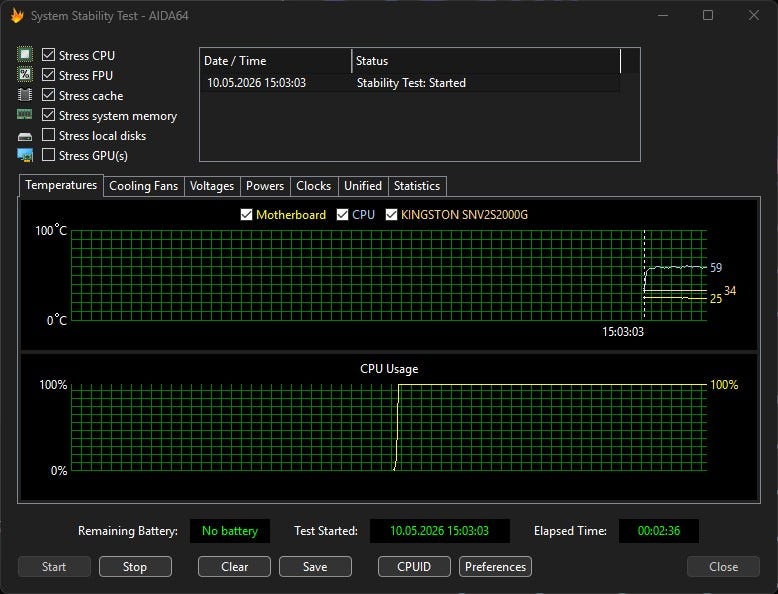Hide the KINGSTON SNV2S2000G temperature line
Screen dimensions: 778x594
(x=391, y=214)
